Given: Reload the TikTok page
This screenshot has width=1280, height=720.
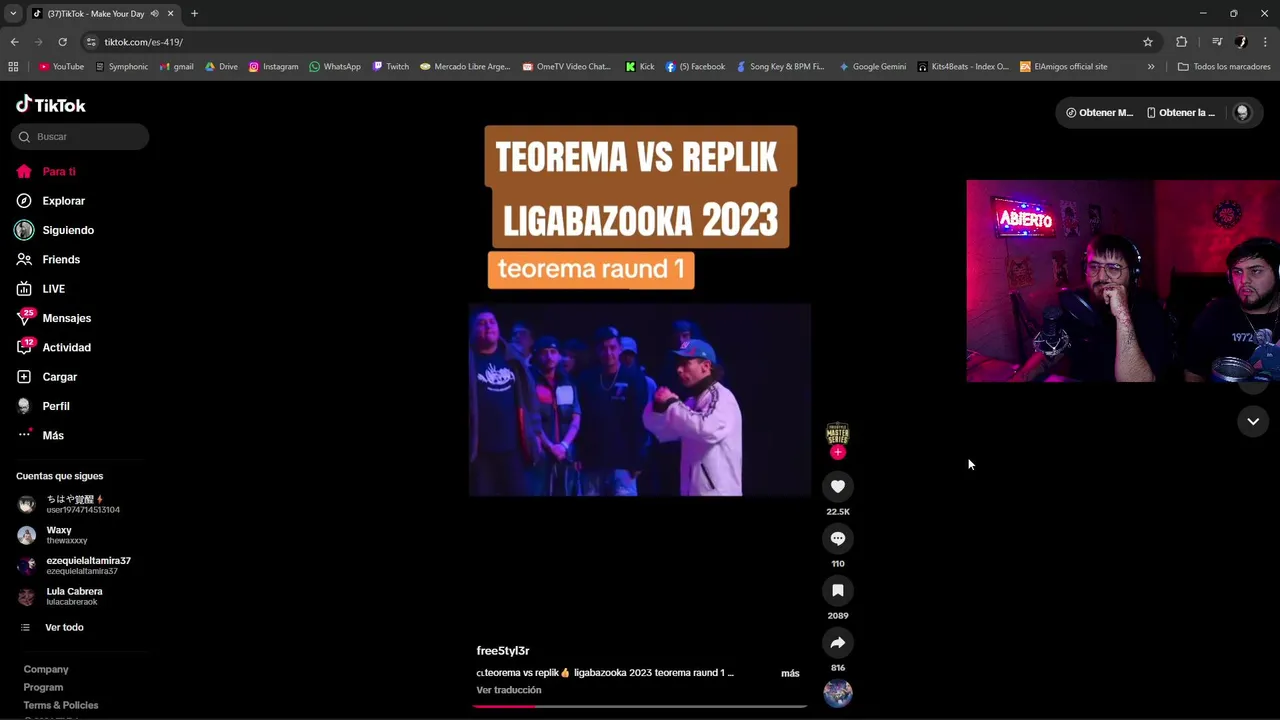Looking at the screenshot, I should click(x=62, y=42).
